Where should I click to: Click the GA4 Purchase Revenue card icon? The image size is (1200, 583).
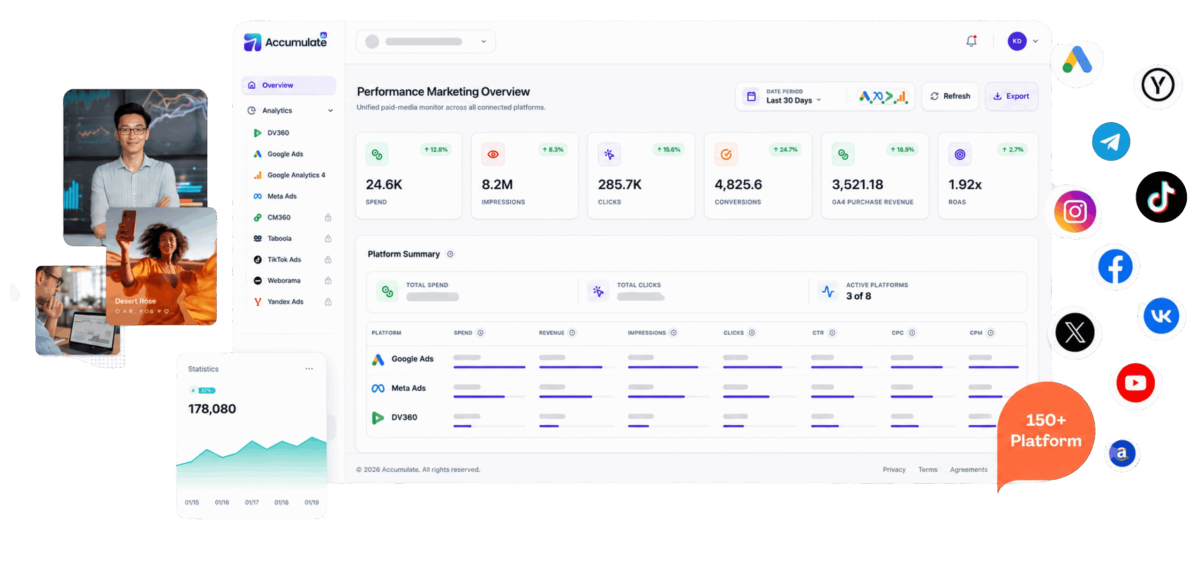pyautogui.click(x=843, y=154)
